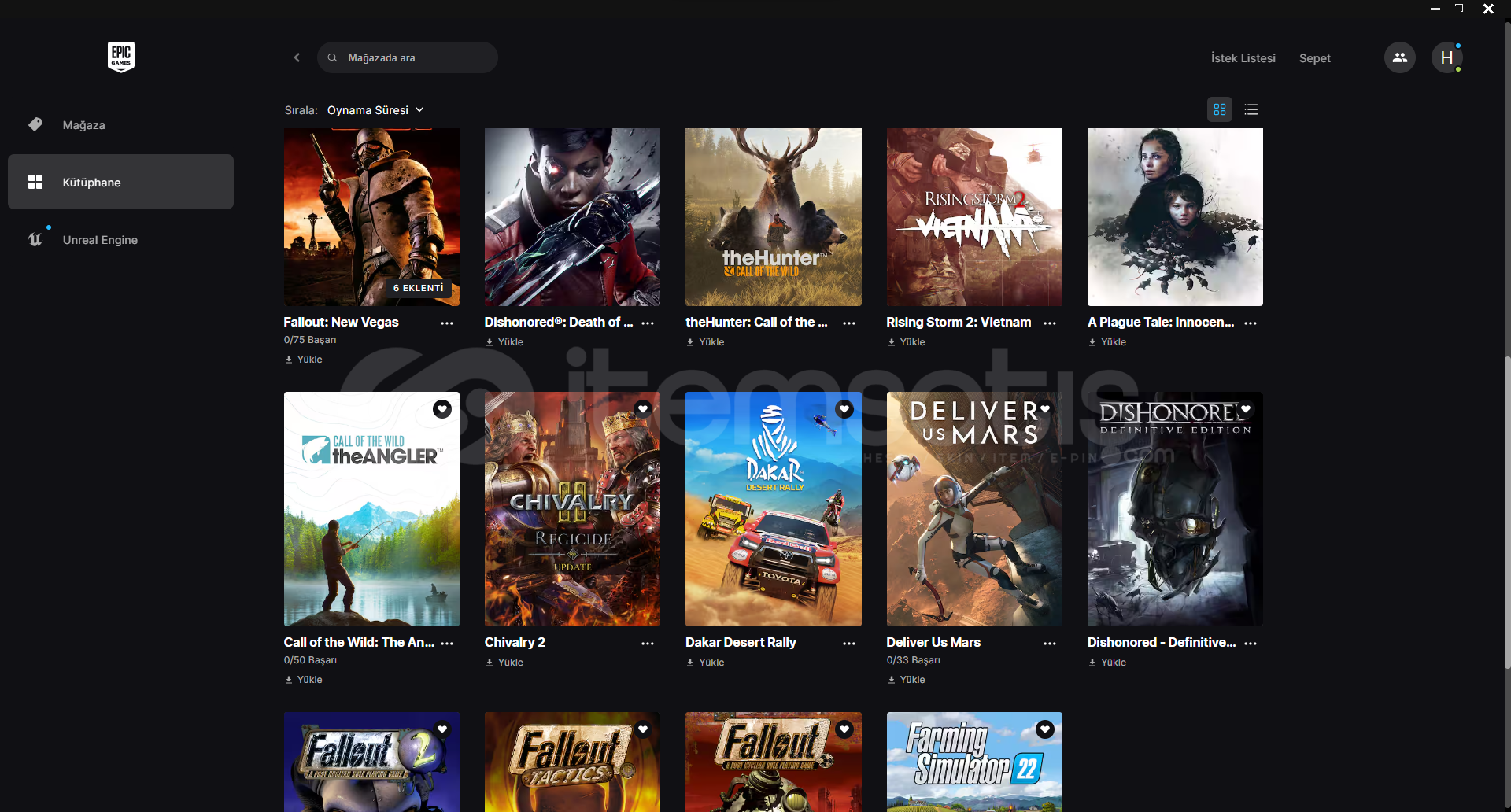Toggle favorite heart on Deliver Us Mars
The height and width of the screenshot is (812, 1511).
click(x=1045, y=409)
